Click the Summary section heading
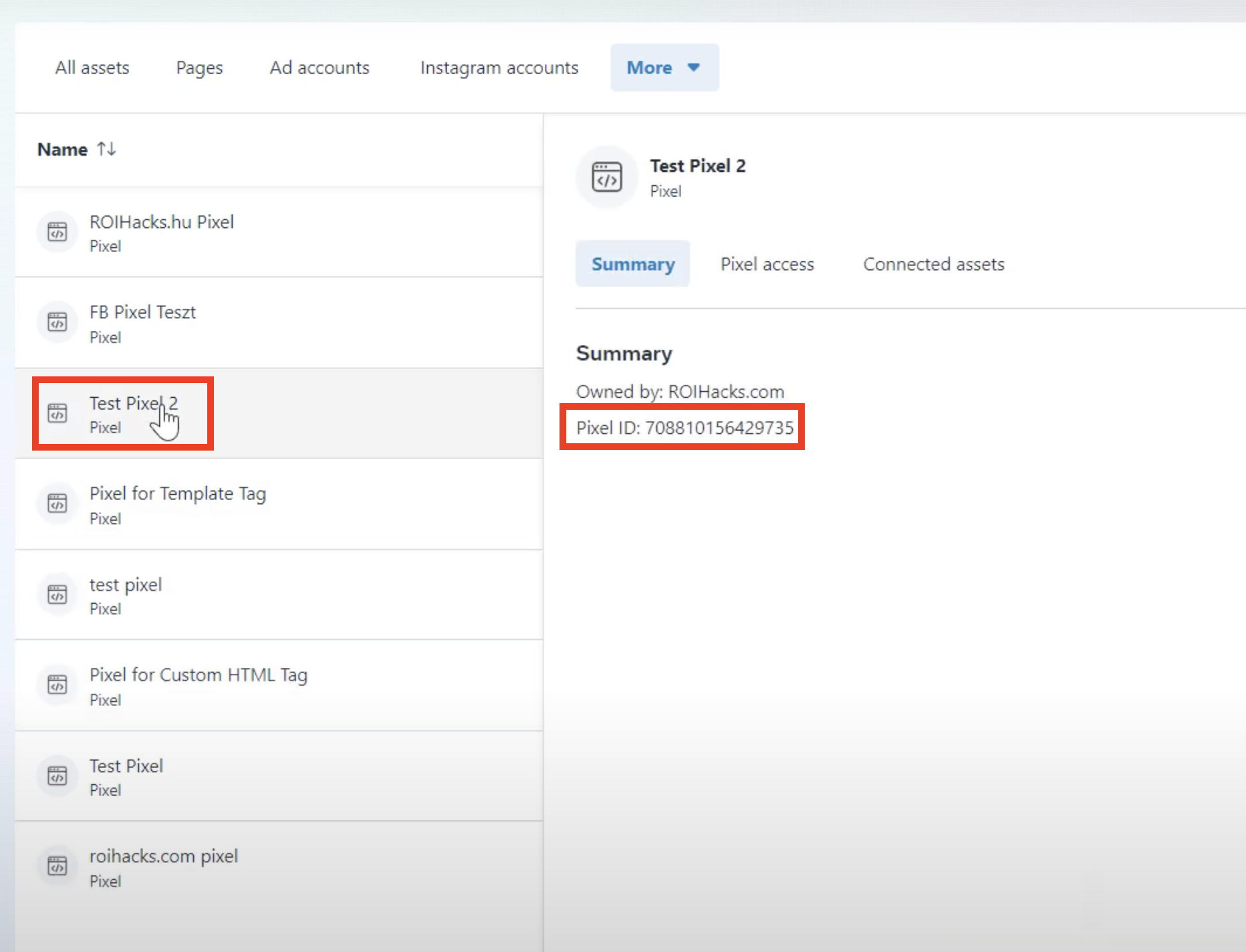The width and height of the screenshot is (1246, 952). coord(624,354)
